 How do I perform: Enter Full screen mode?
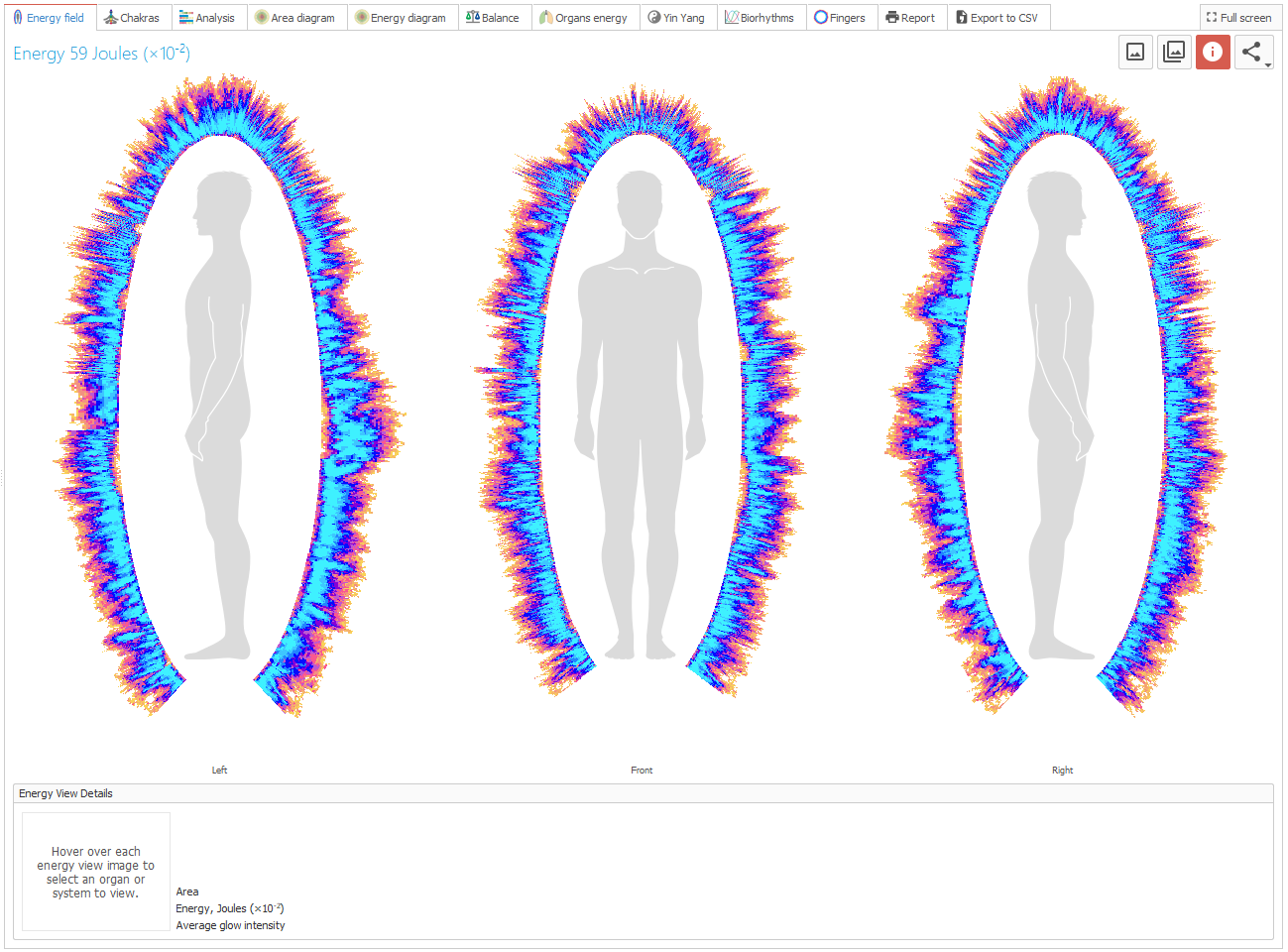pos(1239,18)
